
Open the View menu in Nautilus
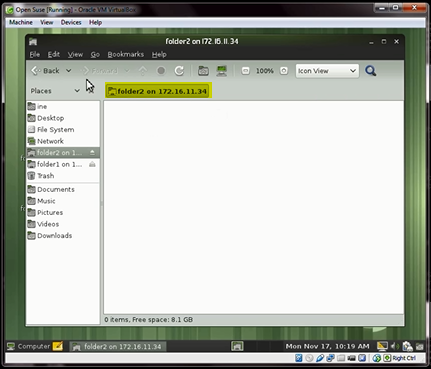coord(75,54)
